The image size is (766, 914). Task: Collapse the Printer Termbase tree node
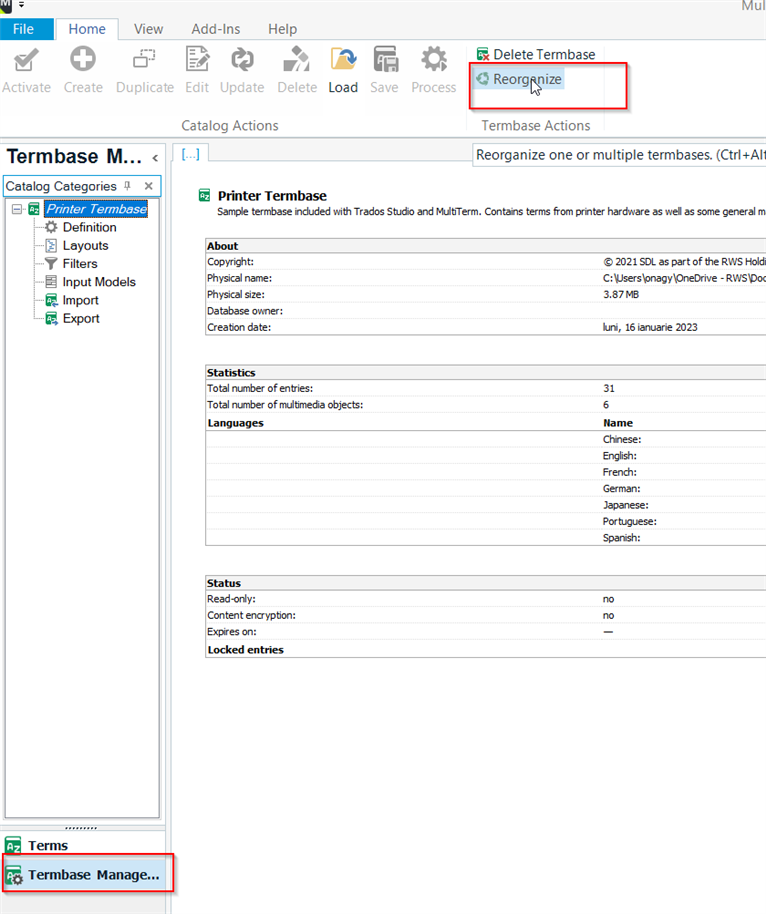(17, 209)
